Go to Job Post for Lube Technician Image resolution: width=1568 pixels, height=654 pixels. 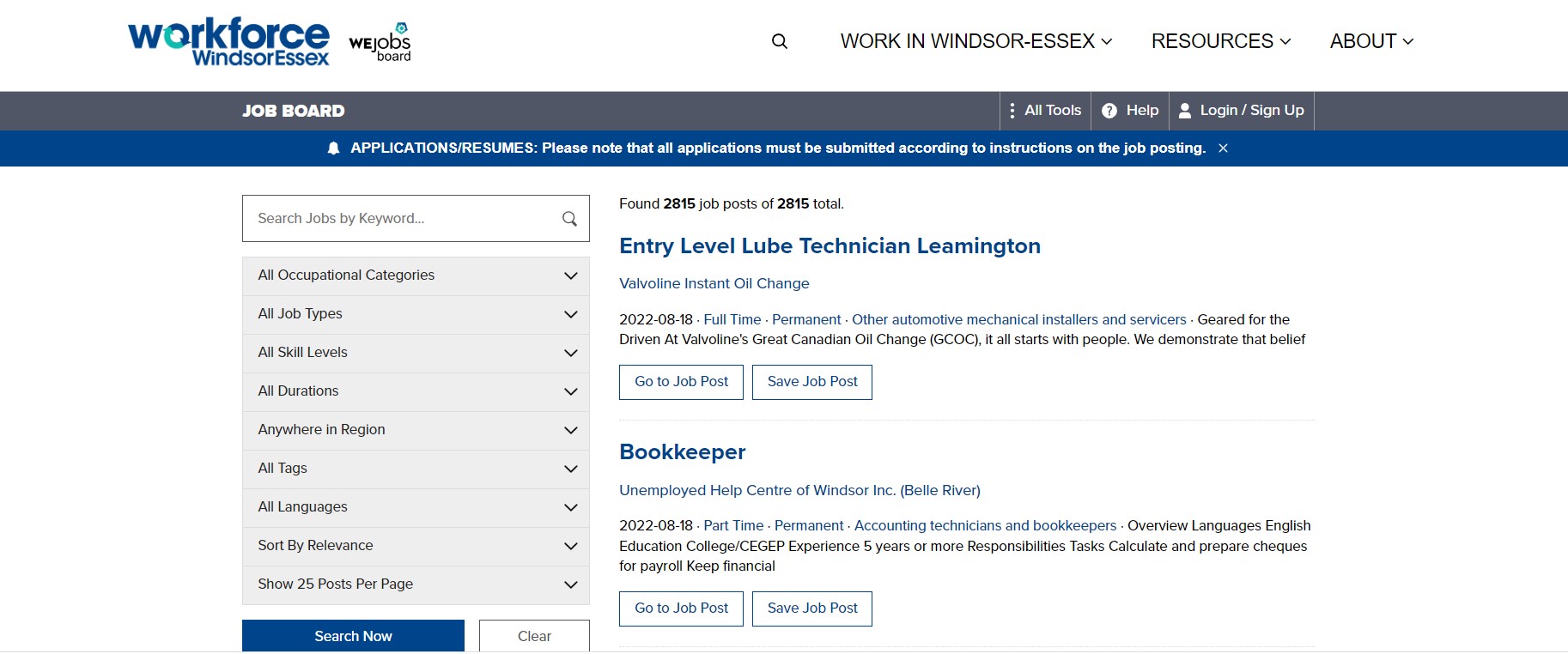pos(681,382)
